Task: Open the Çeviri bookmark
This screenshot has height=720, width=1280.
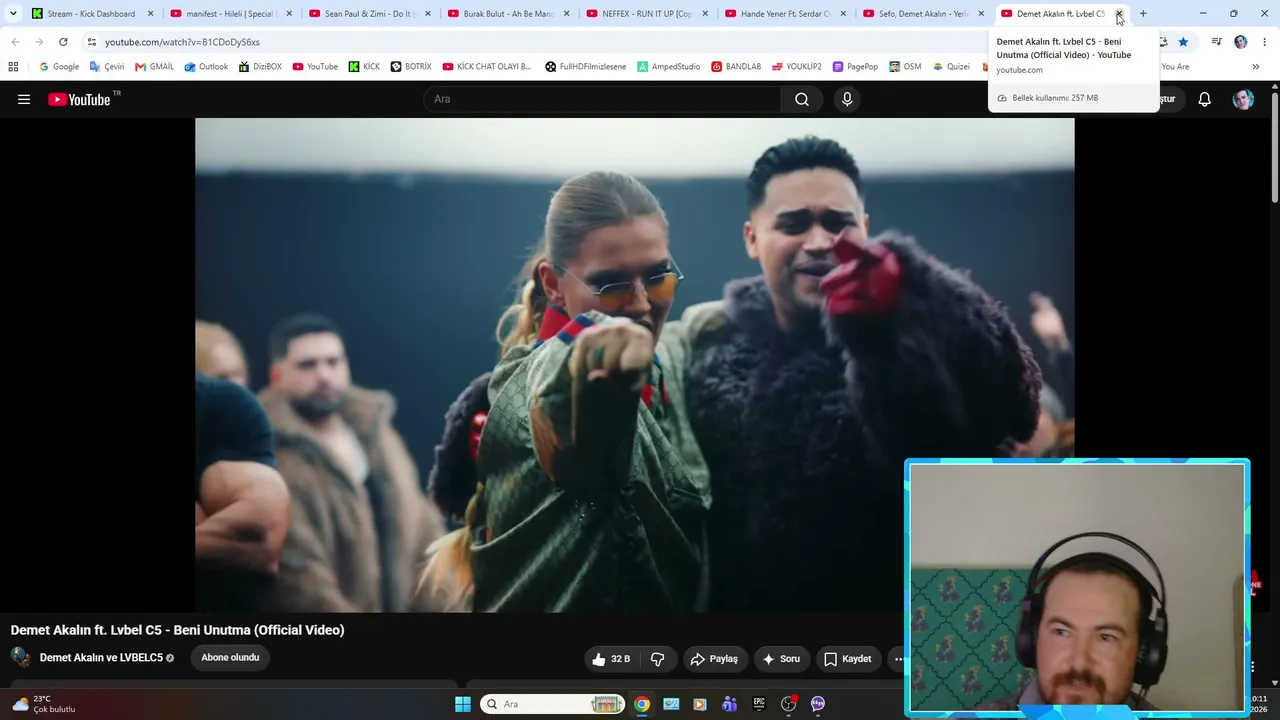Action: pyautogui.click(x=107, y=67)
